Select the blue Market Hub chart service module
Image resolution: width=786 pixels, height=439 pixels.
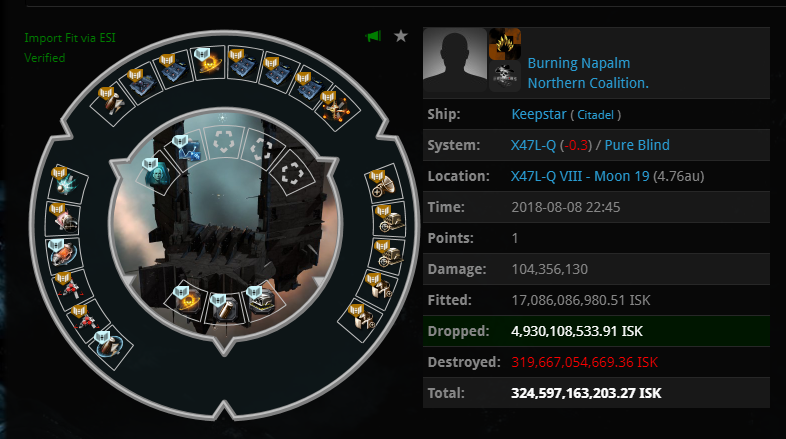pyautogui.click(x=188, y=148)
